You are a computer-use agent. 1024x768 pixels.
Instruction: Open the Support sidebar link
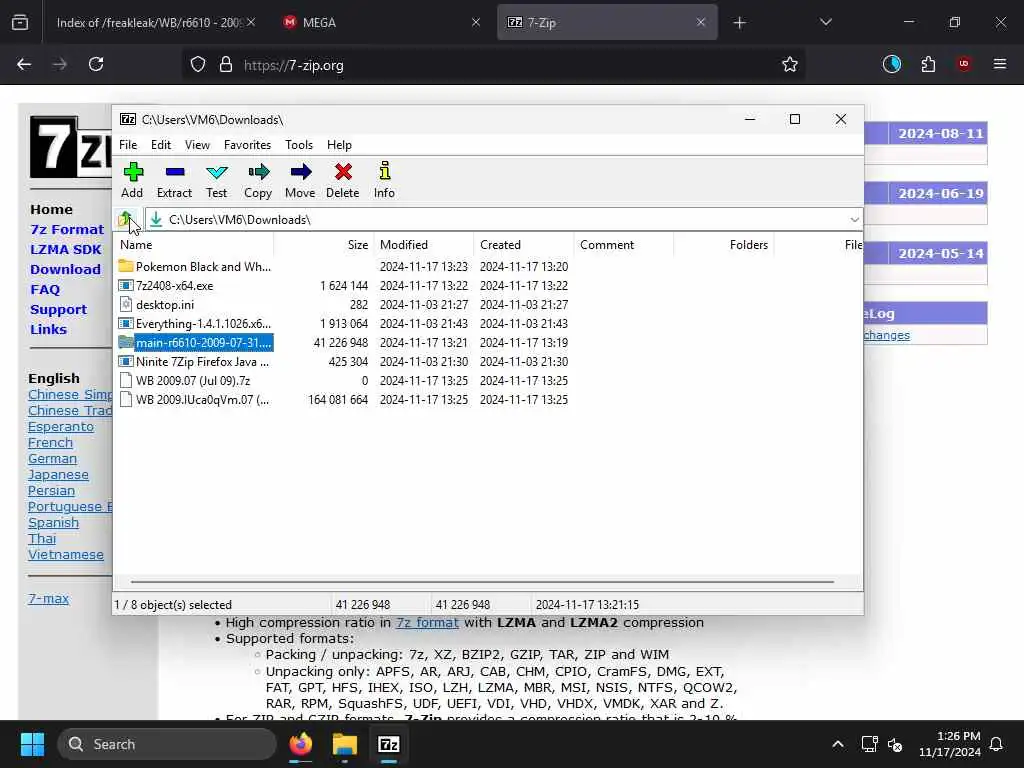(58, 310)
